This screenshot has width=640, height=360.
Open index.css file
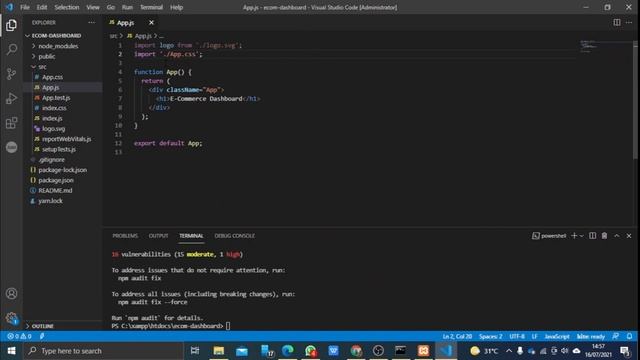pos(54,108)
